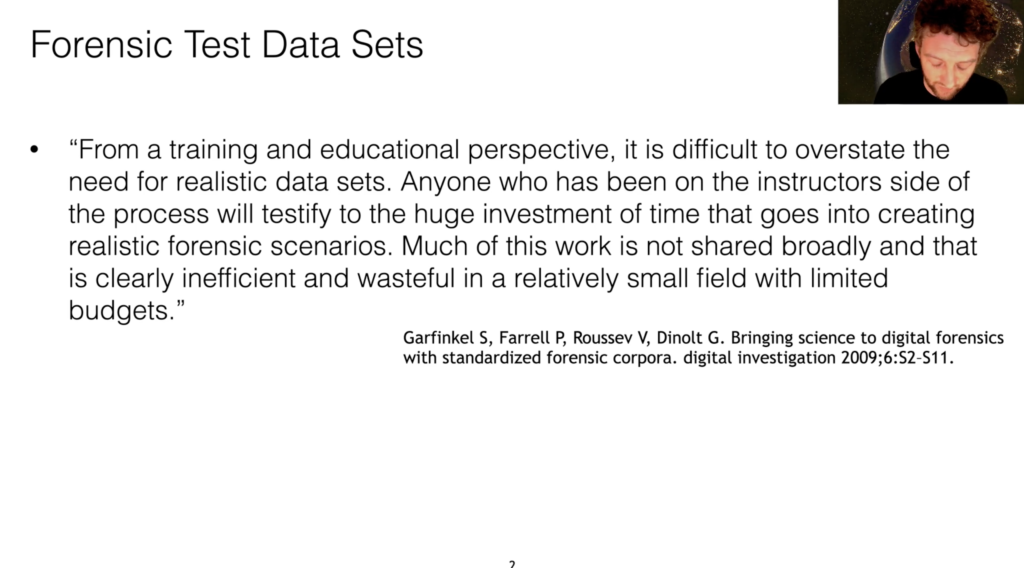Click the slide title "Forensic Test Data Sets"
Screen dimensions: 1024x568
(227, 44)
